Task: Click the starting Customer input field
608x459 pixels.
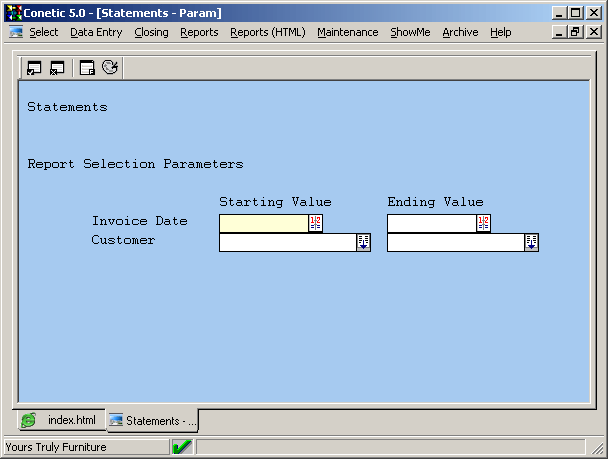Action: [x=287, y=242]
